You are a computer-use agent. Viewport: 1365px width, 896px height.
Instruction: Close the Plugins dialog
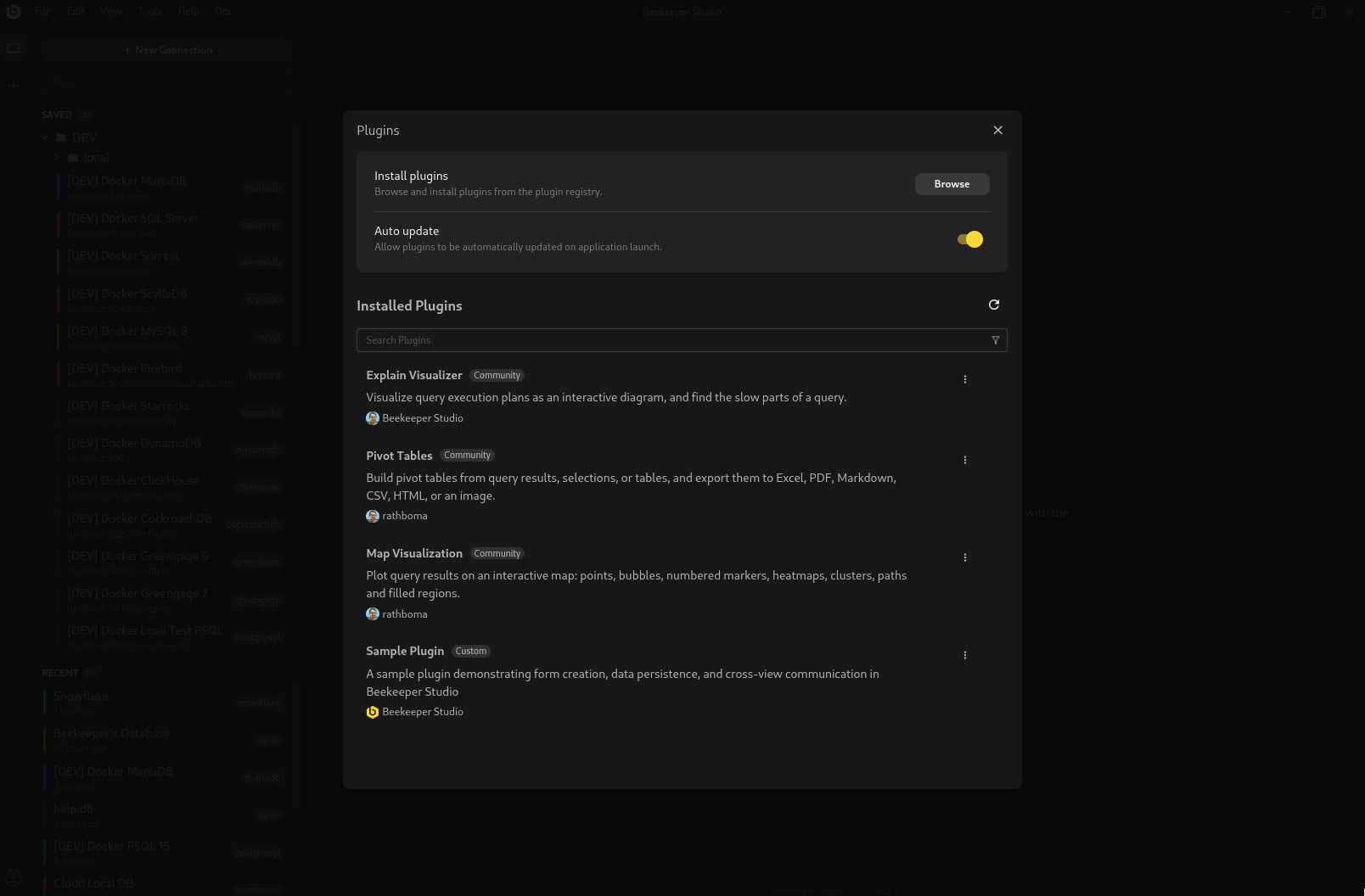click(997, 130)
